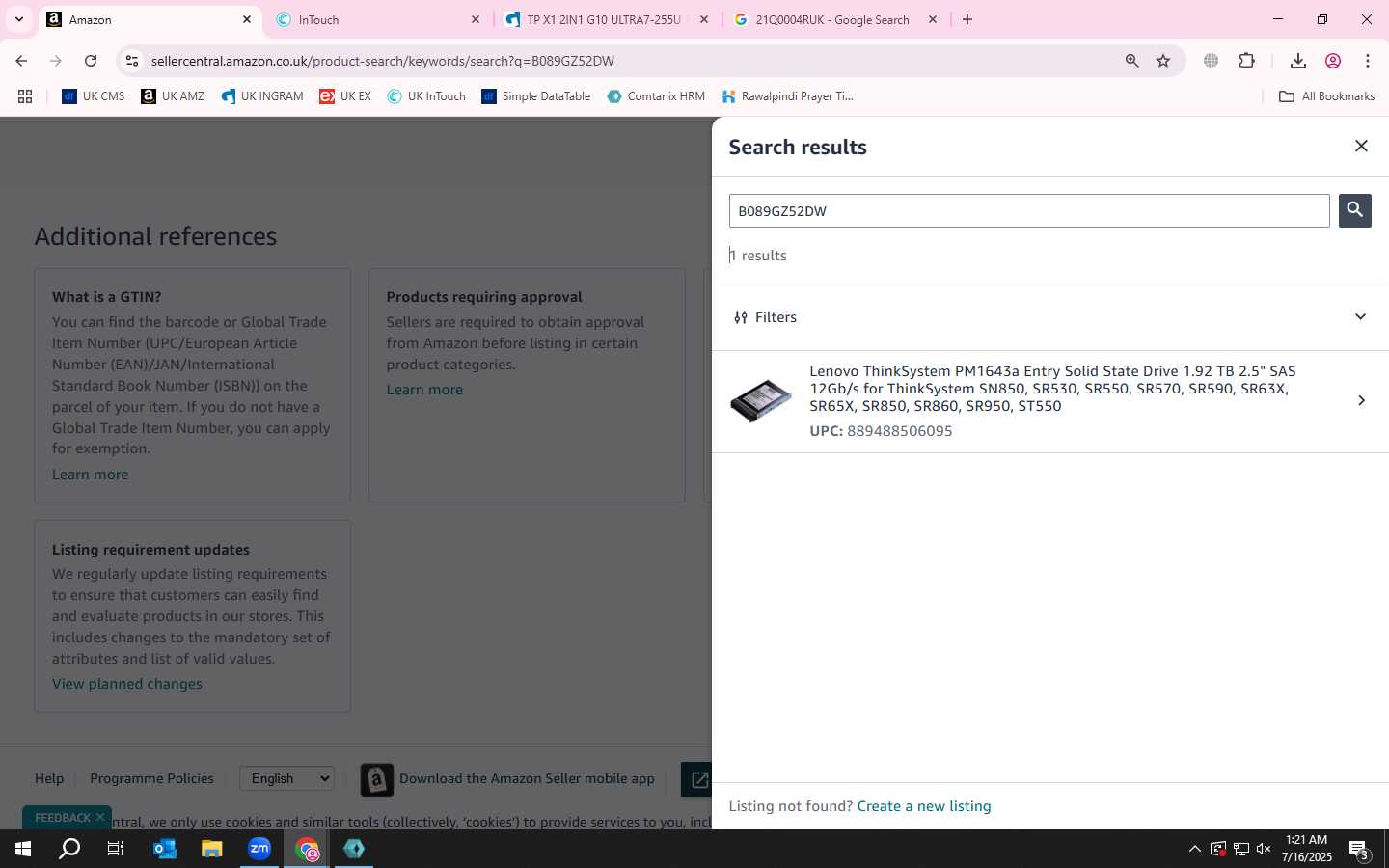Screen dimensions: 1389x868
Task: Click the Amazon Seller app icon
Action: 376,779
